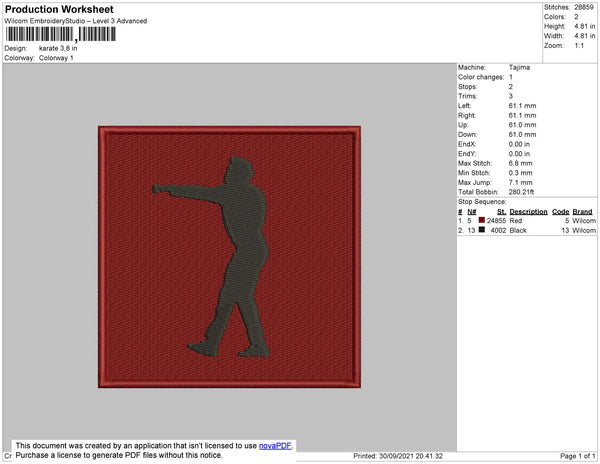600x464 pixels.
Task: Select the Black stop sequence row
Action: coord(525,230)
